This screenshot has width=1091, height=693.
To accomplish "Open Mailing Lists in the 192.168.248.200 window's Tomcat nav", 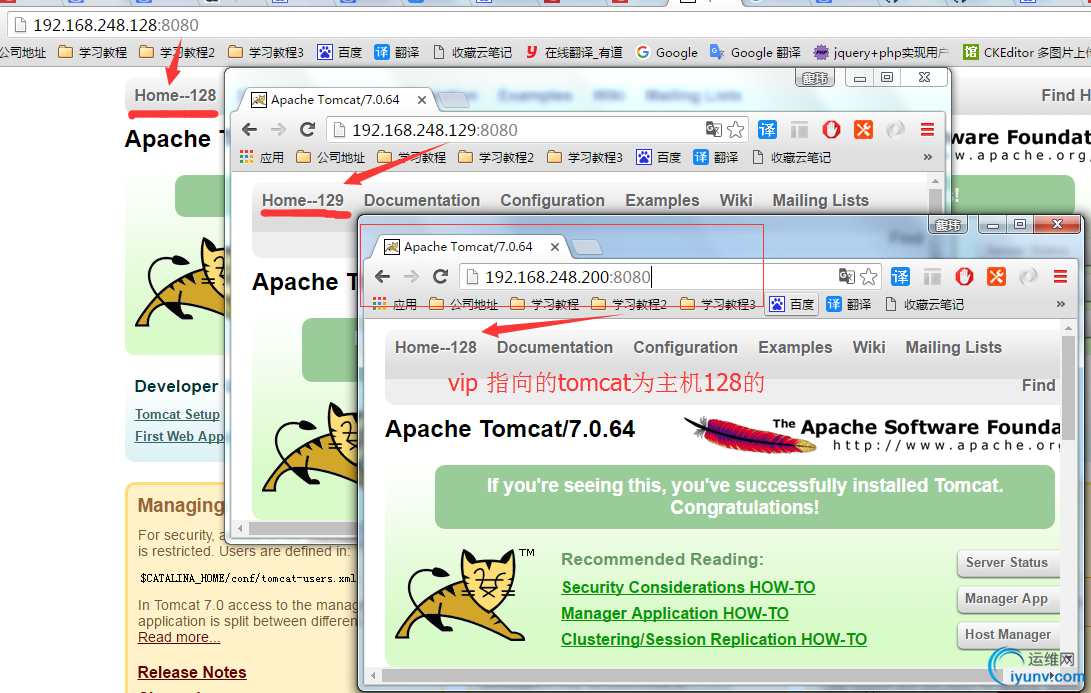I will 953,347.
